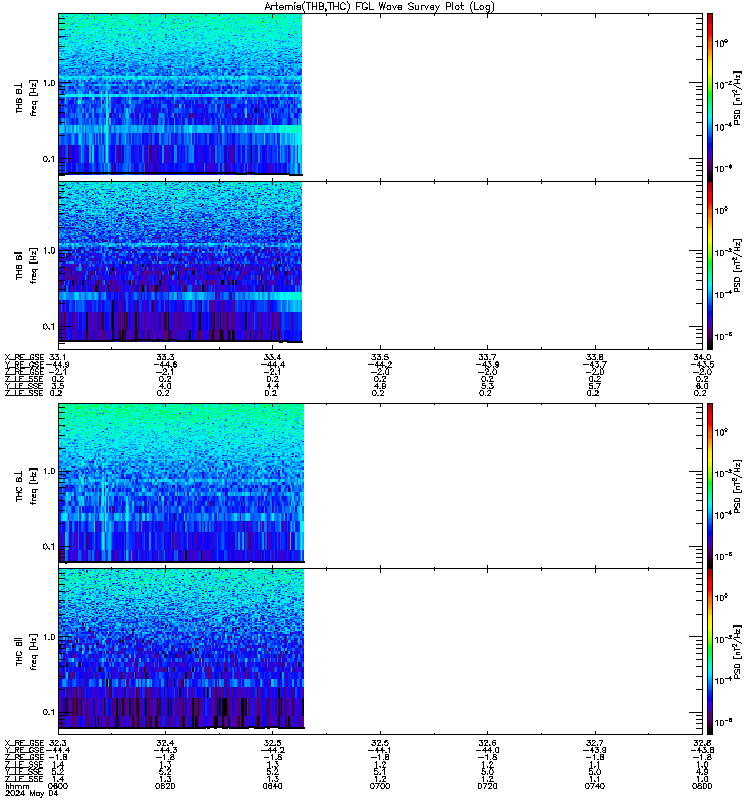The height and width of the screenshot is (800, 750).
Task: Click the PSD [nT²/Hz] label of THC B-perpendicular colorbar
Action: pos(737,486)
